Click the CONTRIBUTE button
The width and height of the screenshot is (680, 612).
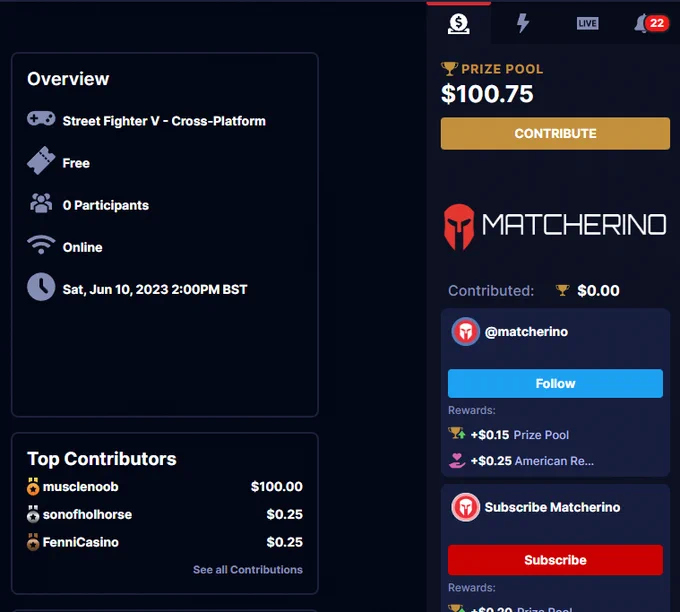point(555,134)
